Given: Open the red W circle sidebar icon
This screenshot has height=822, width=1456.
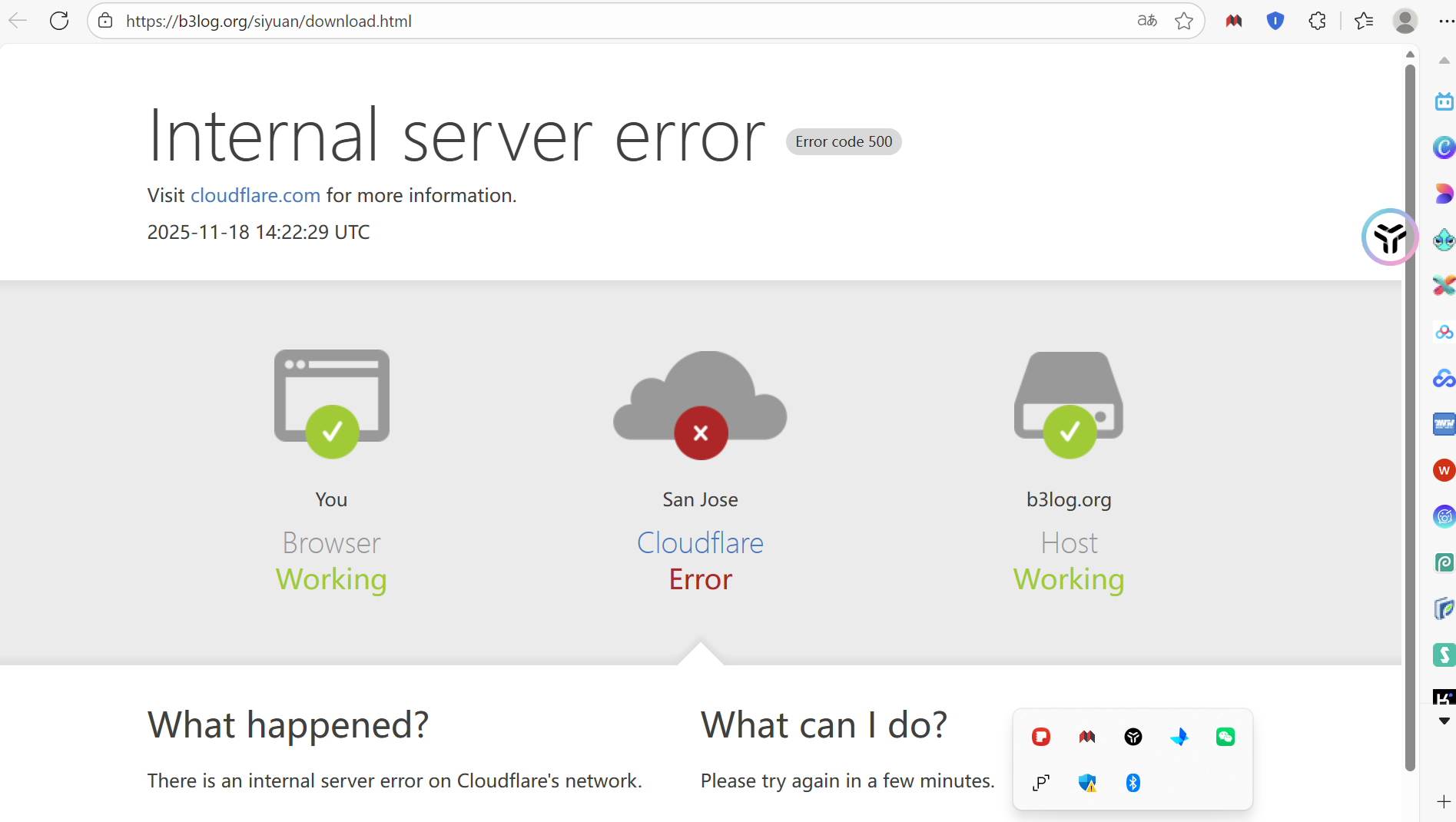Looking at the screenshot, I should click(x=1444, y=470).
